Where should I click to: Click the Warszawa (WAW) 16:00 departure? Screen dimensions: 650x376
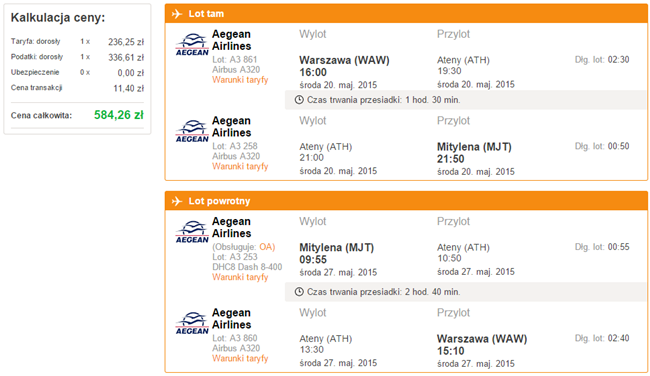point(344,66)
